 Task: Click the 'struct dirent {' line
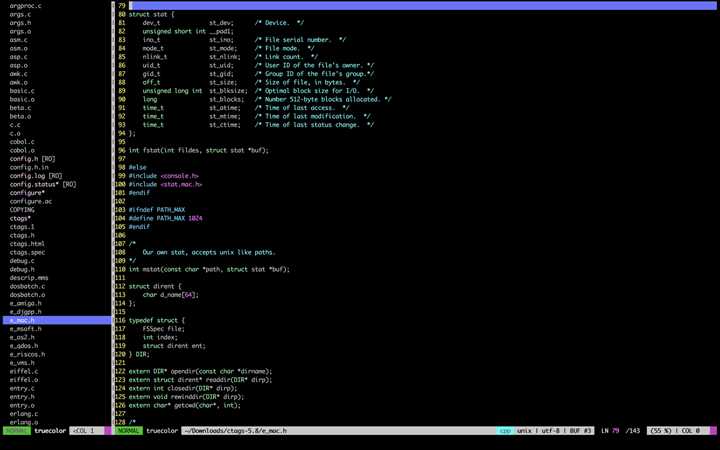pos(155,286)
